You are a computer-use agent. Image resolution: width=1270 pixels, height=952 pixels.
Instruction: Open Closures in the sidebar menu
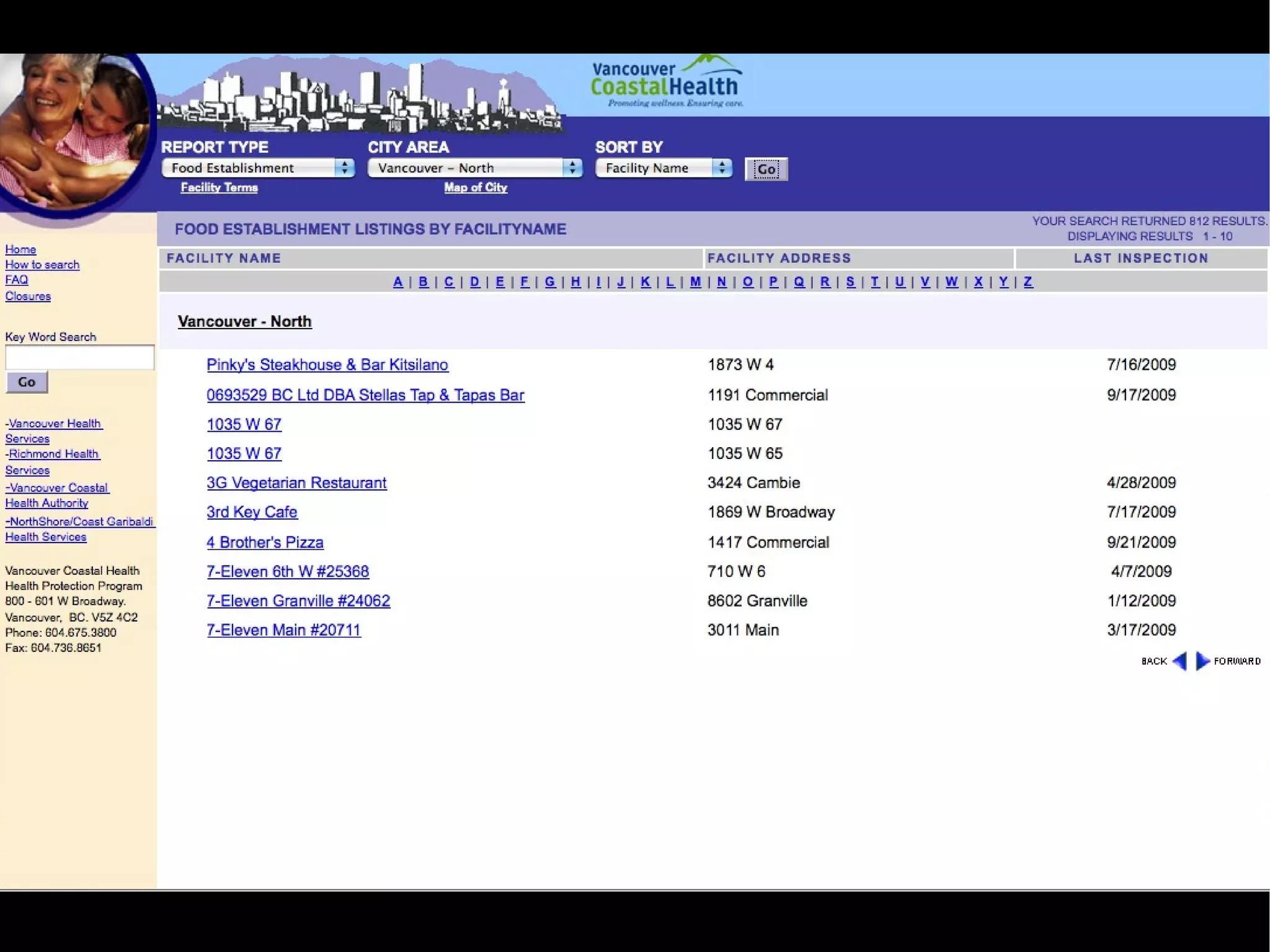coord(28,296)
